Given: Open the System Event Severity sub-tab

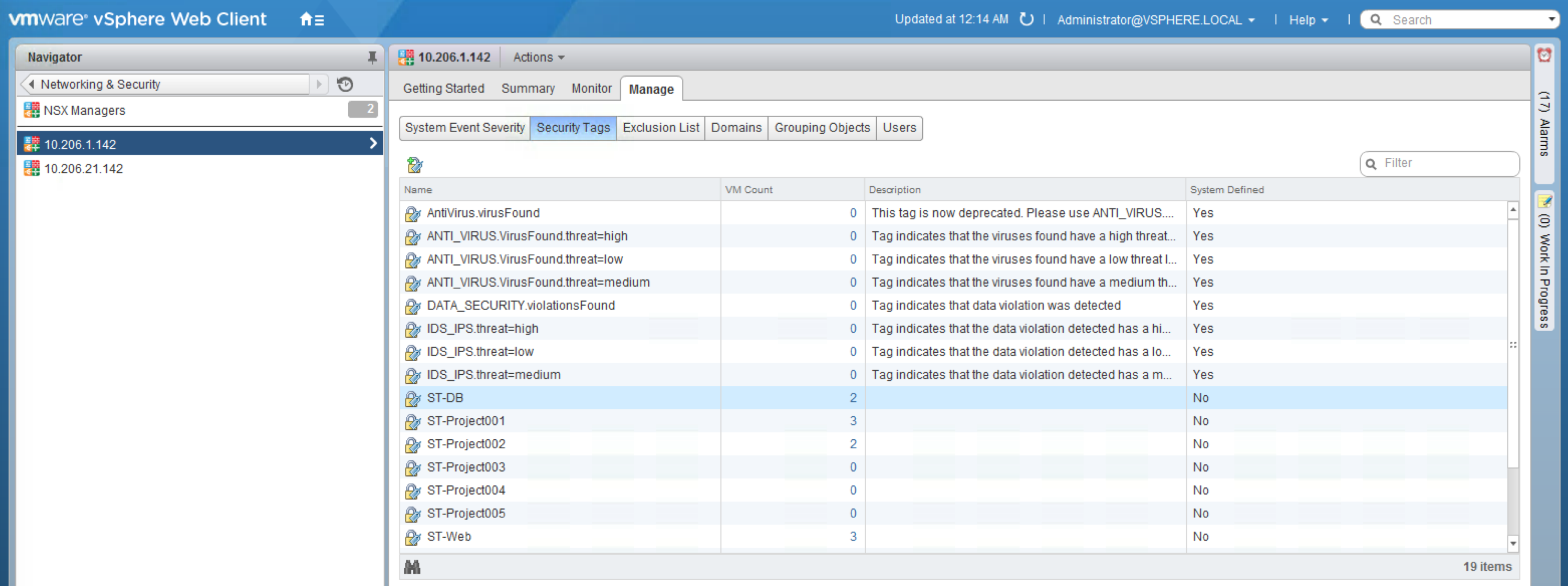Looking at the screenshot, I should (x=465, y=128).
